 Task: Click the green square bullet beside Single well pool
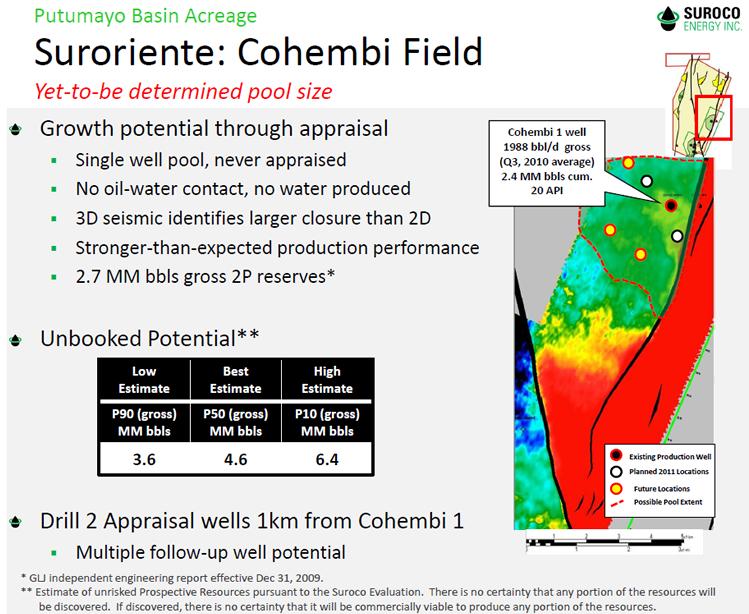coord(54,161)
